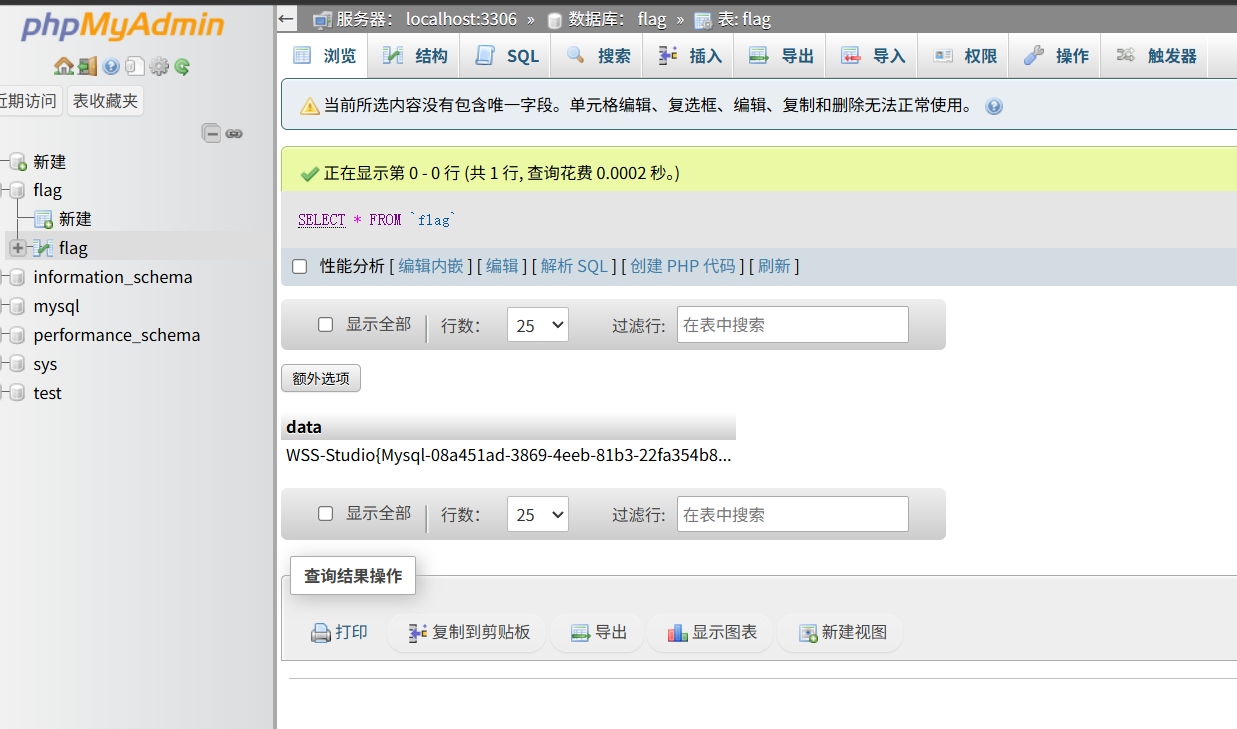
Task: Select mysql database in tree
Action: click(56, 306)
